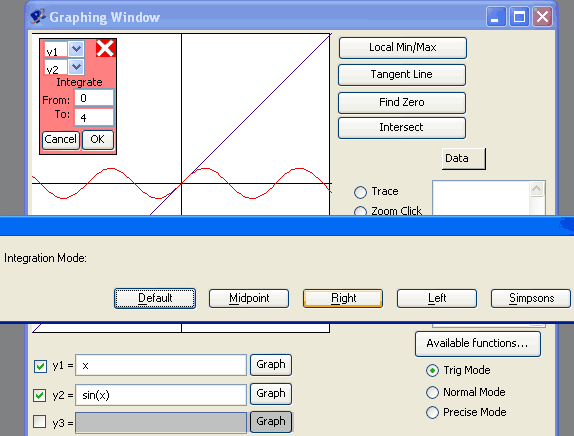Viewport: 574px width, 436px height.
Task: Click the Integrate From input field
Action: coord(94,98)
